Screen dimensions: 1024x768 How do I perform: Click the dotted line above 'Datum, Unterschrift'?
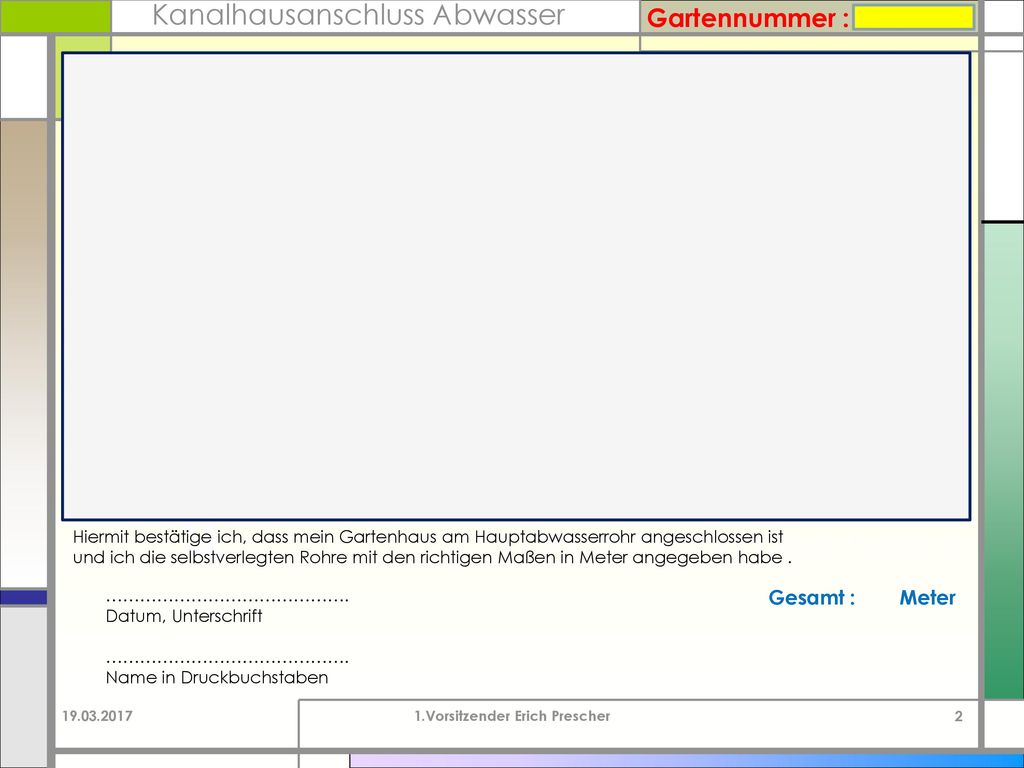[x=227, y=600]
